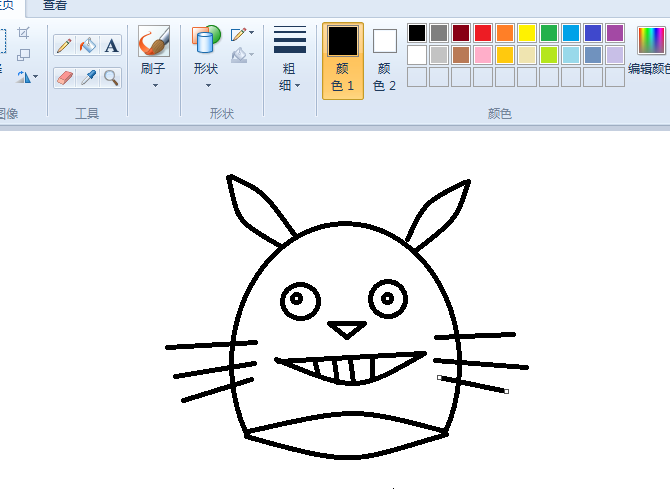This screenshot has height=491, width=670.
Task: Switch to the View (查看) tab
Action: coord(55,6)
